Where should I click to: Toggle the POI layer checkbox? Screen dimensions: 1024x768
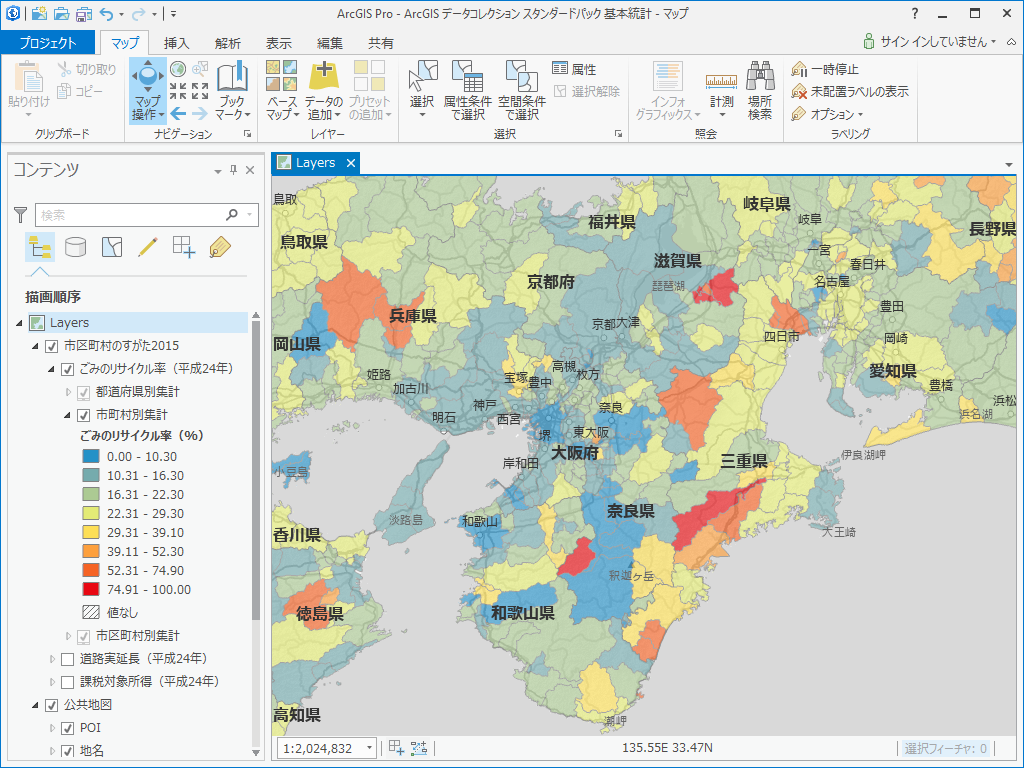coord(67,728)
